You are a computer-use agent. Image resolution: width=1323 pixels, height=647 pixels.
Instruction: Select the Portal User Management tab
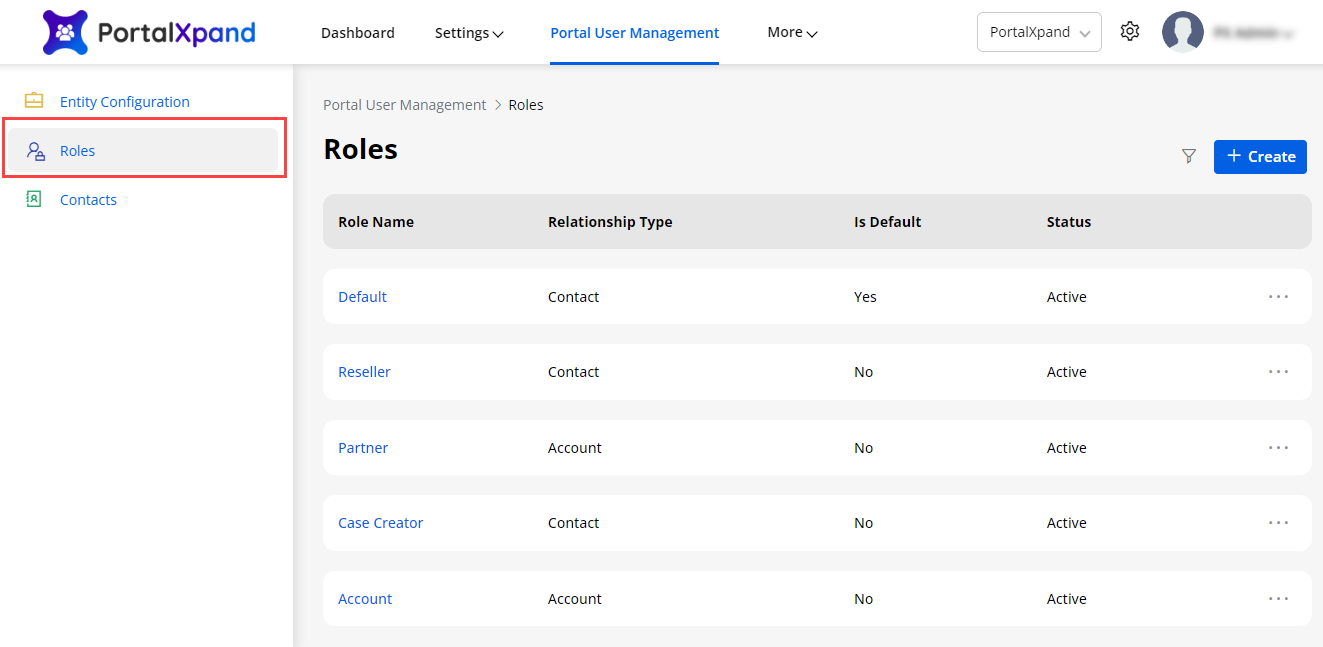pos(634,33)
